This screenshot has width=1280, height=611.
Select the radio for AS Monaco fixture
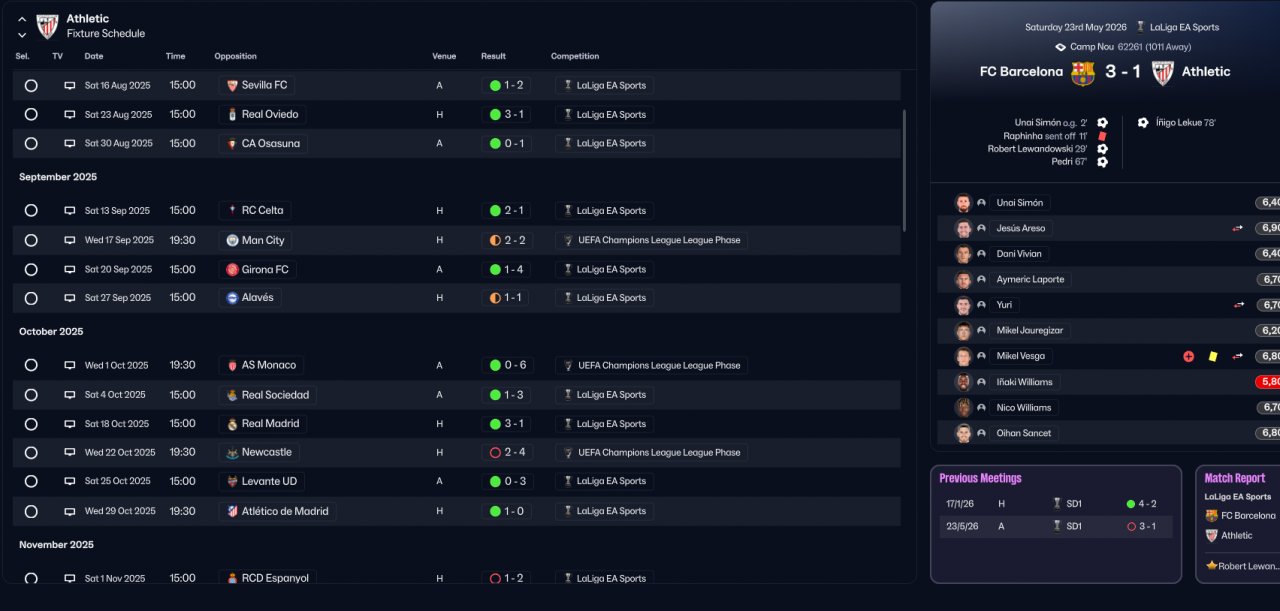31,366
